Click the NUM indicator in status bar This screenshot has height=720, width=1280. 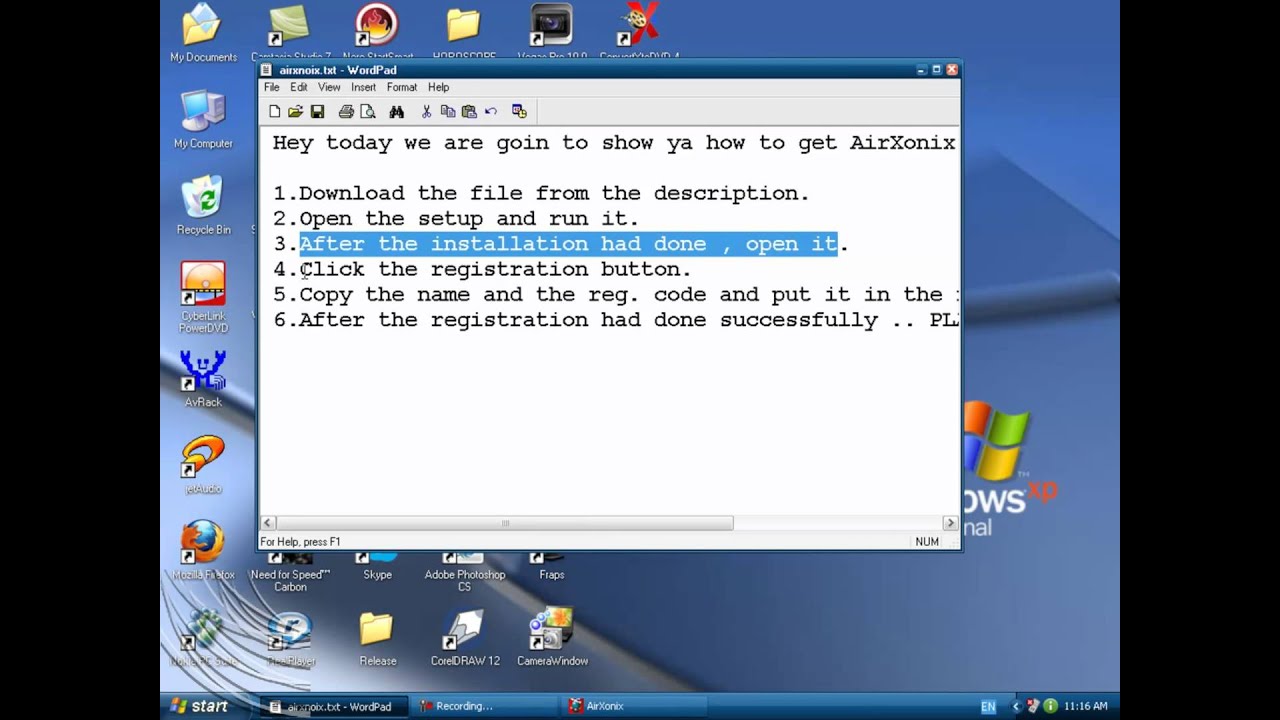point(927,542)
